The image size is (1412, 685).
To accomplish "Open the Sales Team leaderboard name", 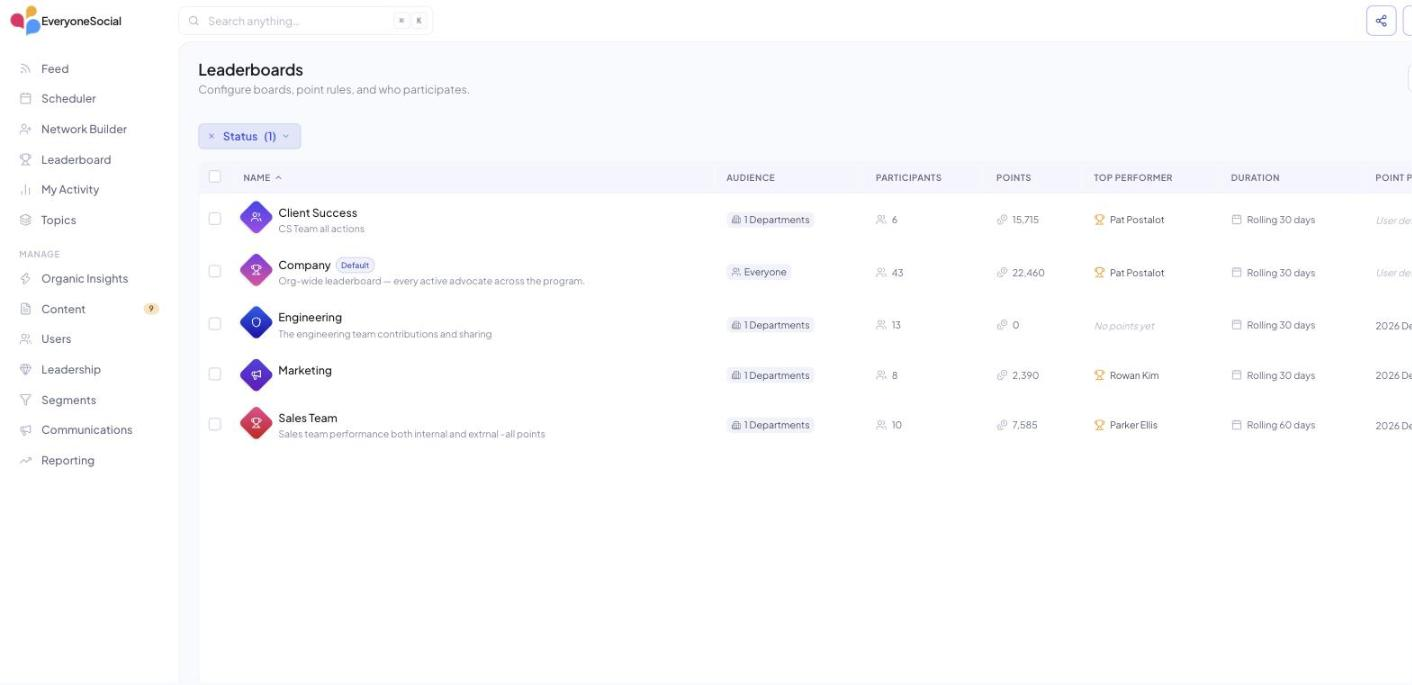I will [x=307, y=418].
